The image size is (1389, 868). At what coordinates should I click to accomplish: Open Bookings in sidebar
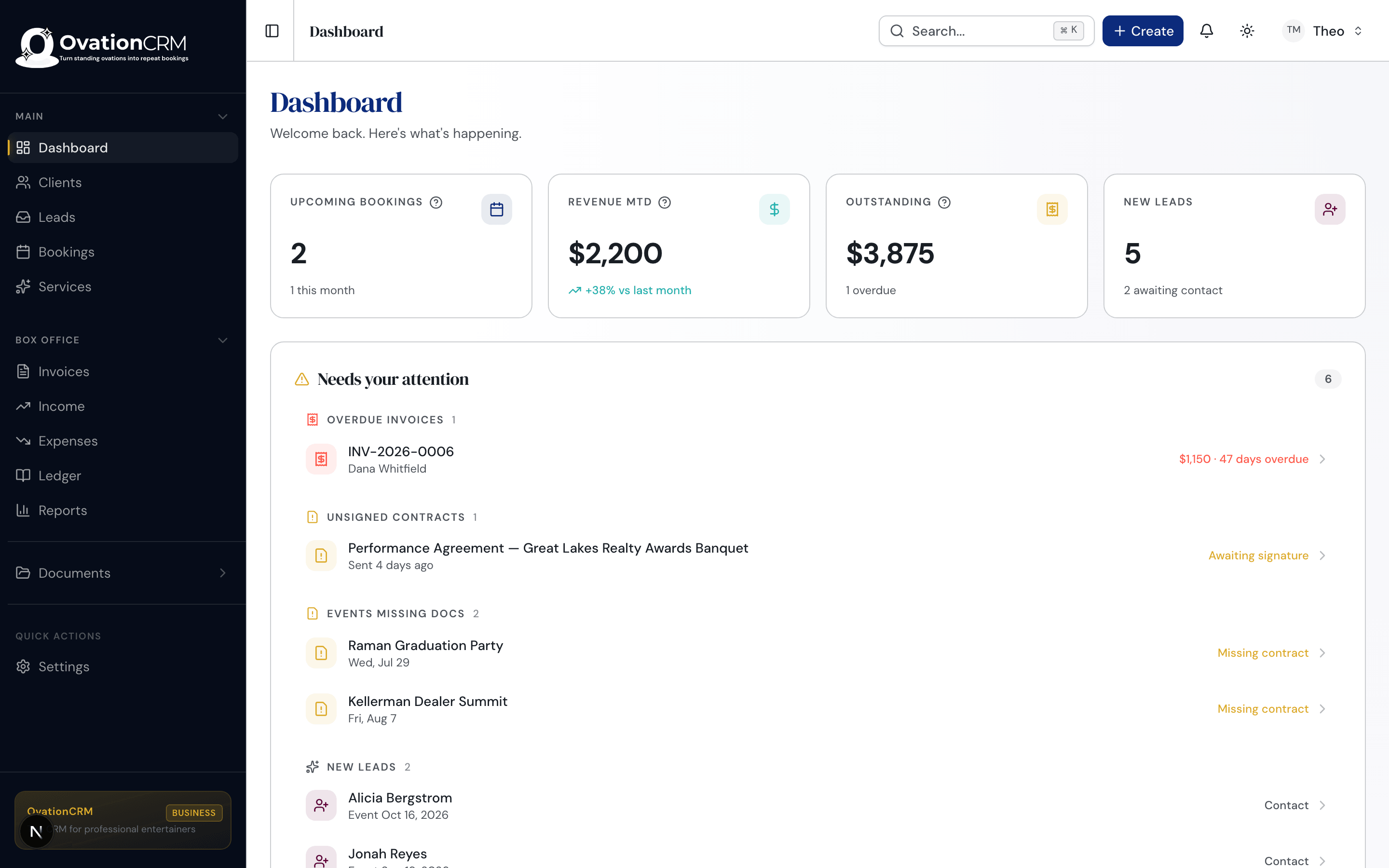coord(123,252)
